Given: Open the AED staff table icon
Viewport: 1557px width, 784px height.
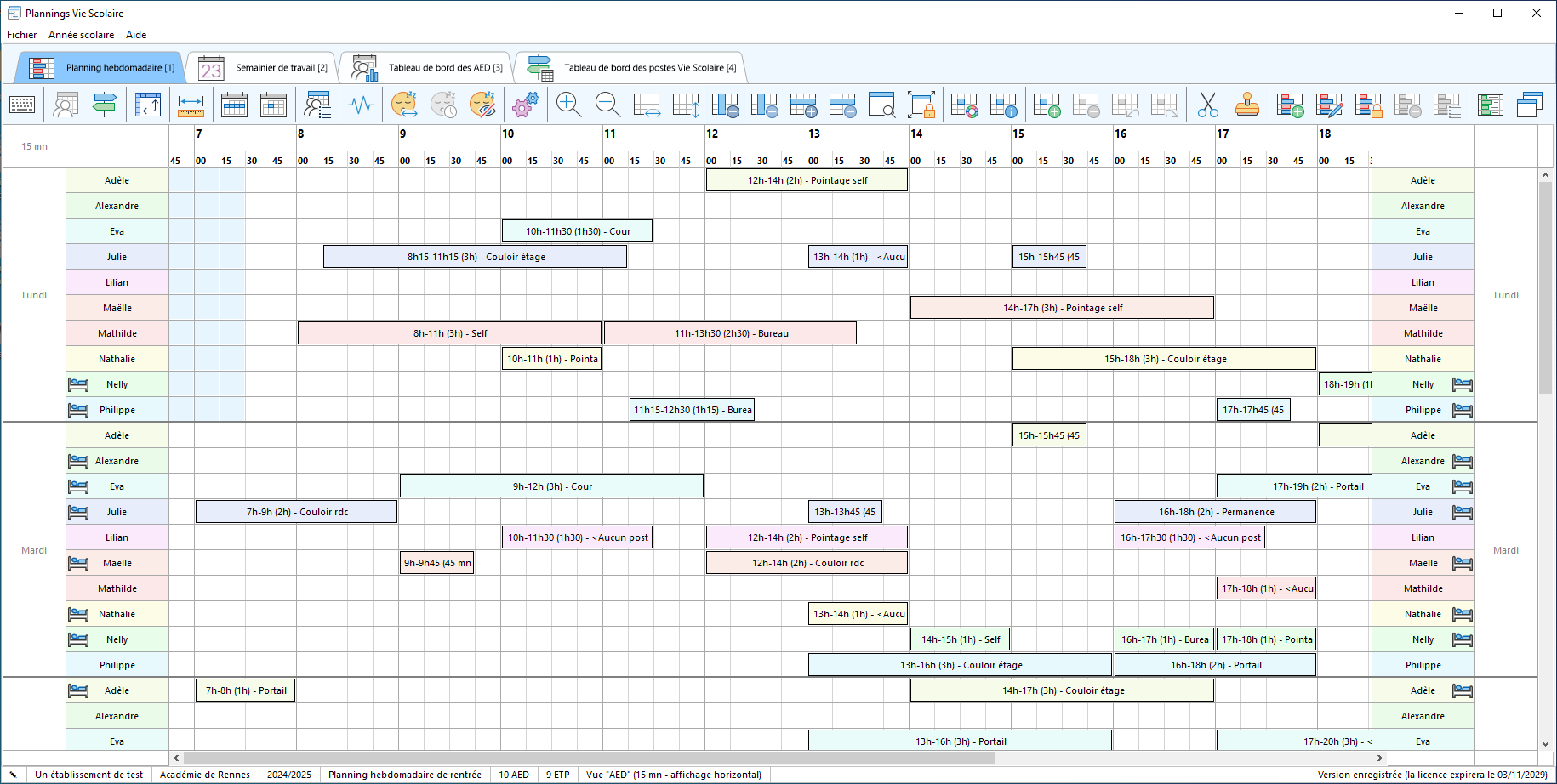Looking at the screenshot, I should click(x=66, y=105).
